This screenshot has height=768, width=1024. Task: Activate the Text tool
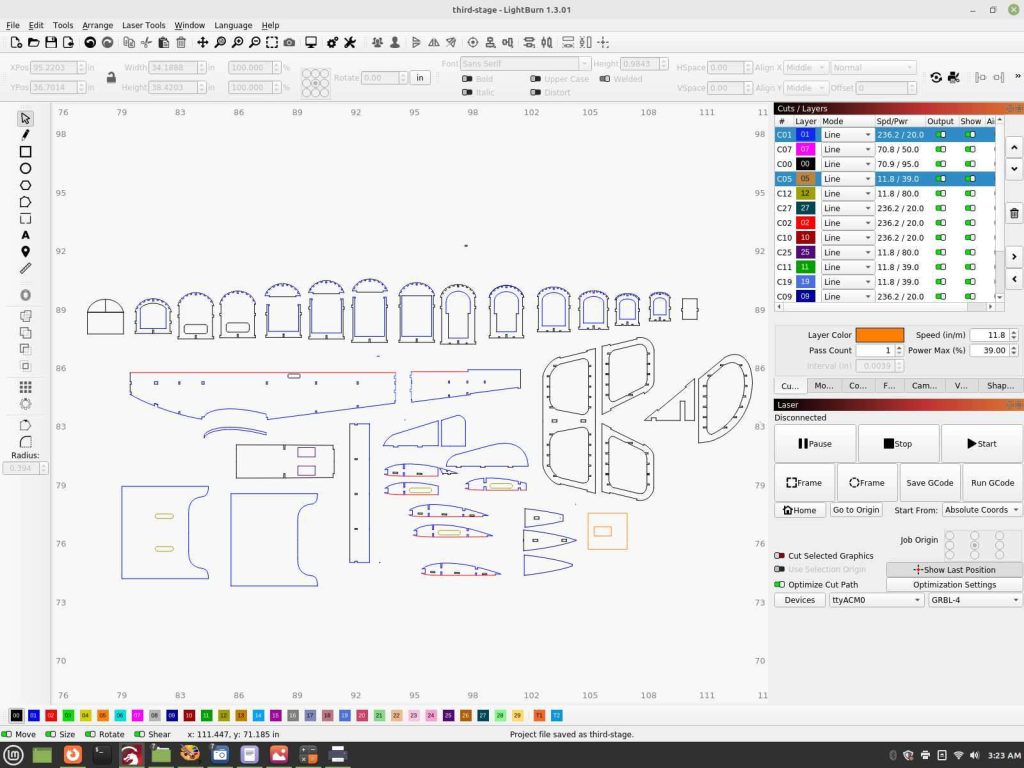(26, 235)
